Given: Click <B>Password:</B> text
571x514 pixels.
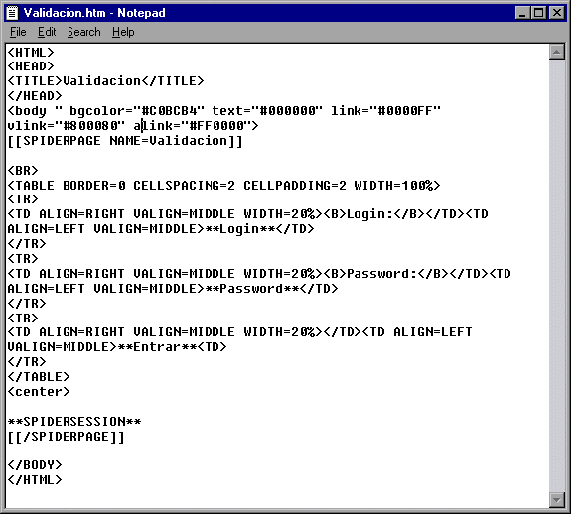Looking at the screenshot, I should (386, 274).
